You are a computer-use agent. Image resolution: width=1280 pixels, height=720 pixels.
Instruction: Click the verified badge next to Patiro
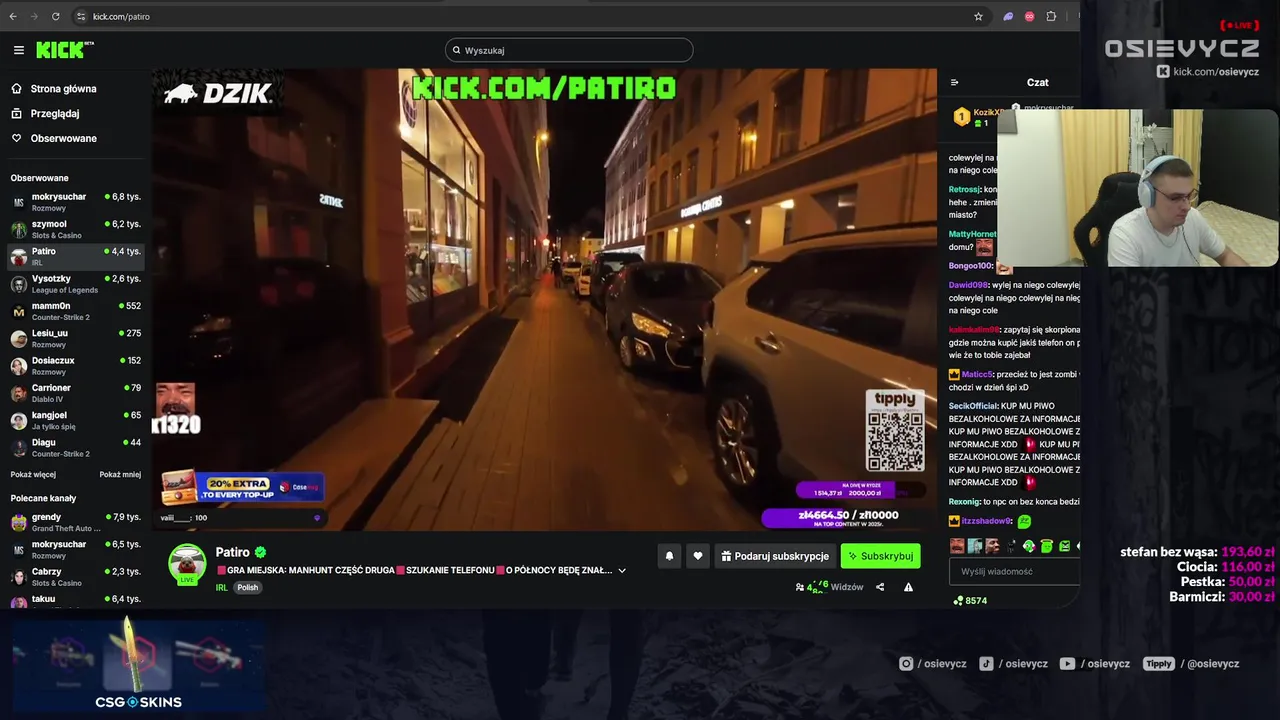click(260, 552)
